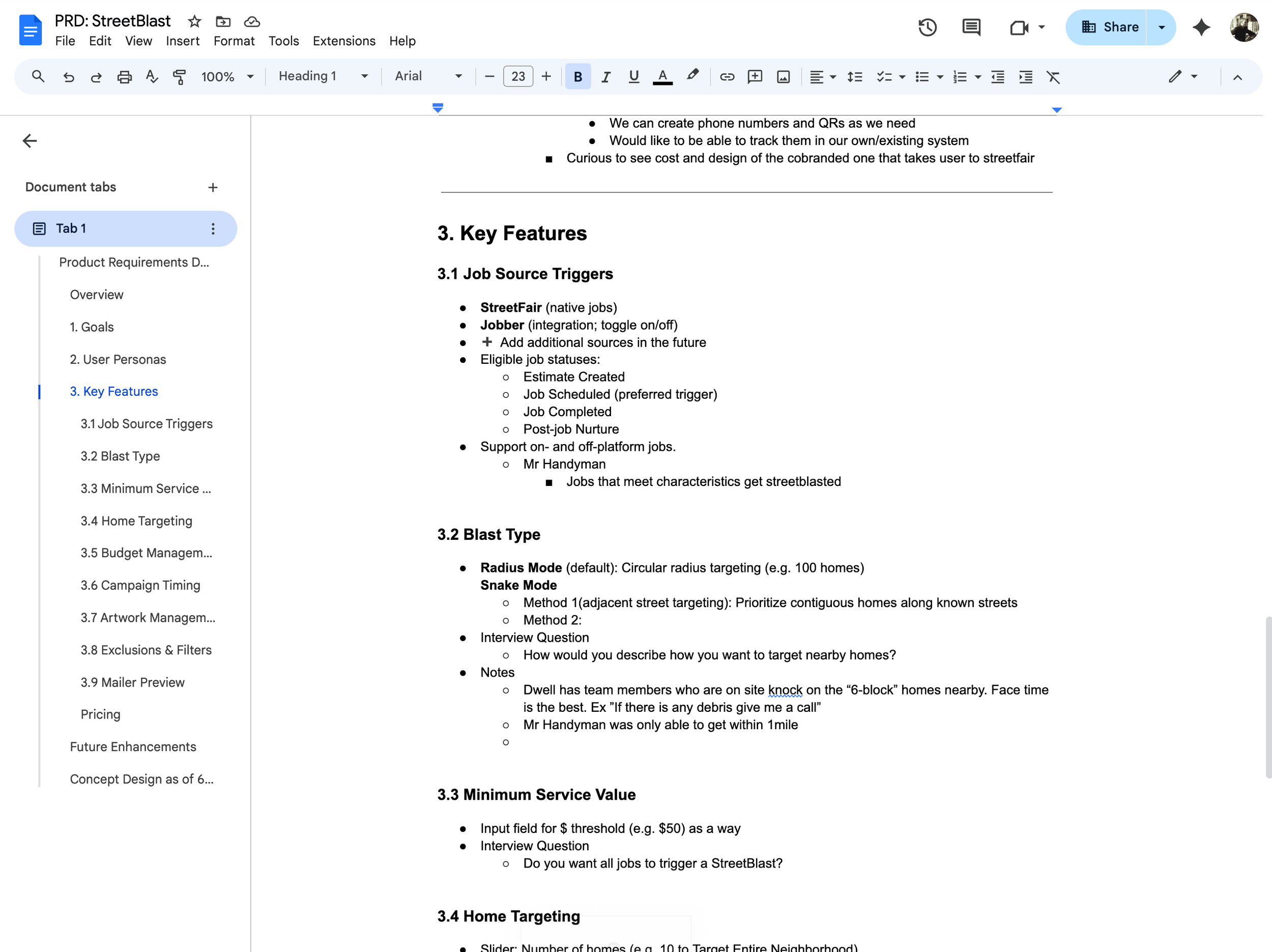This screenshot has height=952, width=1272.
Task: Toggle italic formatting
Action: click(605, 76)
